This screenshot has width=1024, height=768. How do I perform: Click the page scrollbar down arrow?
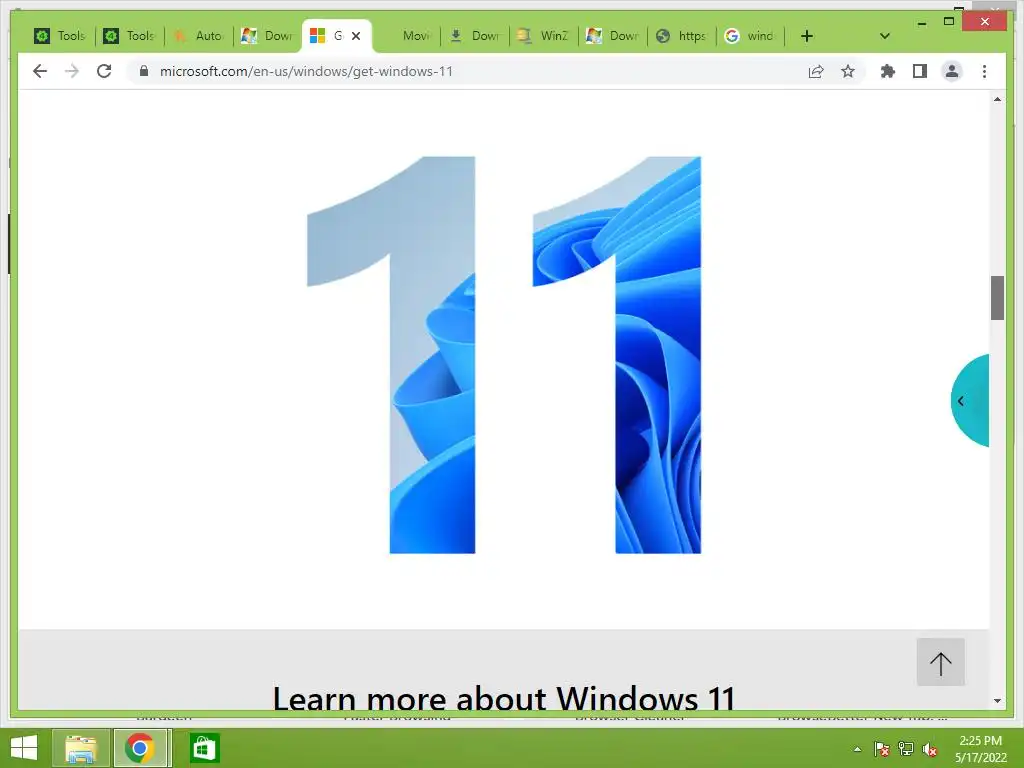pyautogui.click(x=997, y=701)
